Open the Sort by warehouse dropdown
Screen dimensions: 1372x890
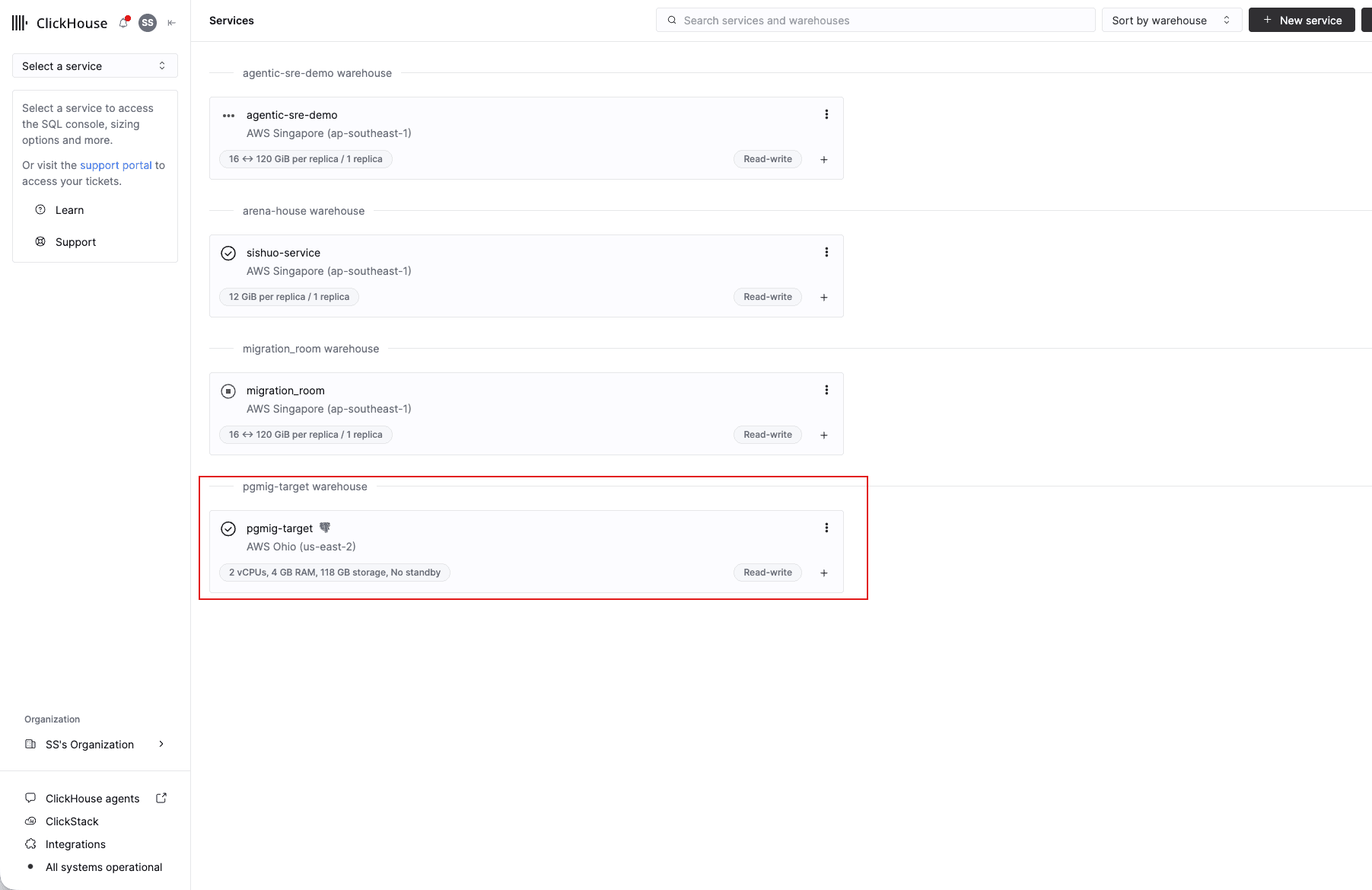tap(1171, 21)
